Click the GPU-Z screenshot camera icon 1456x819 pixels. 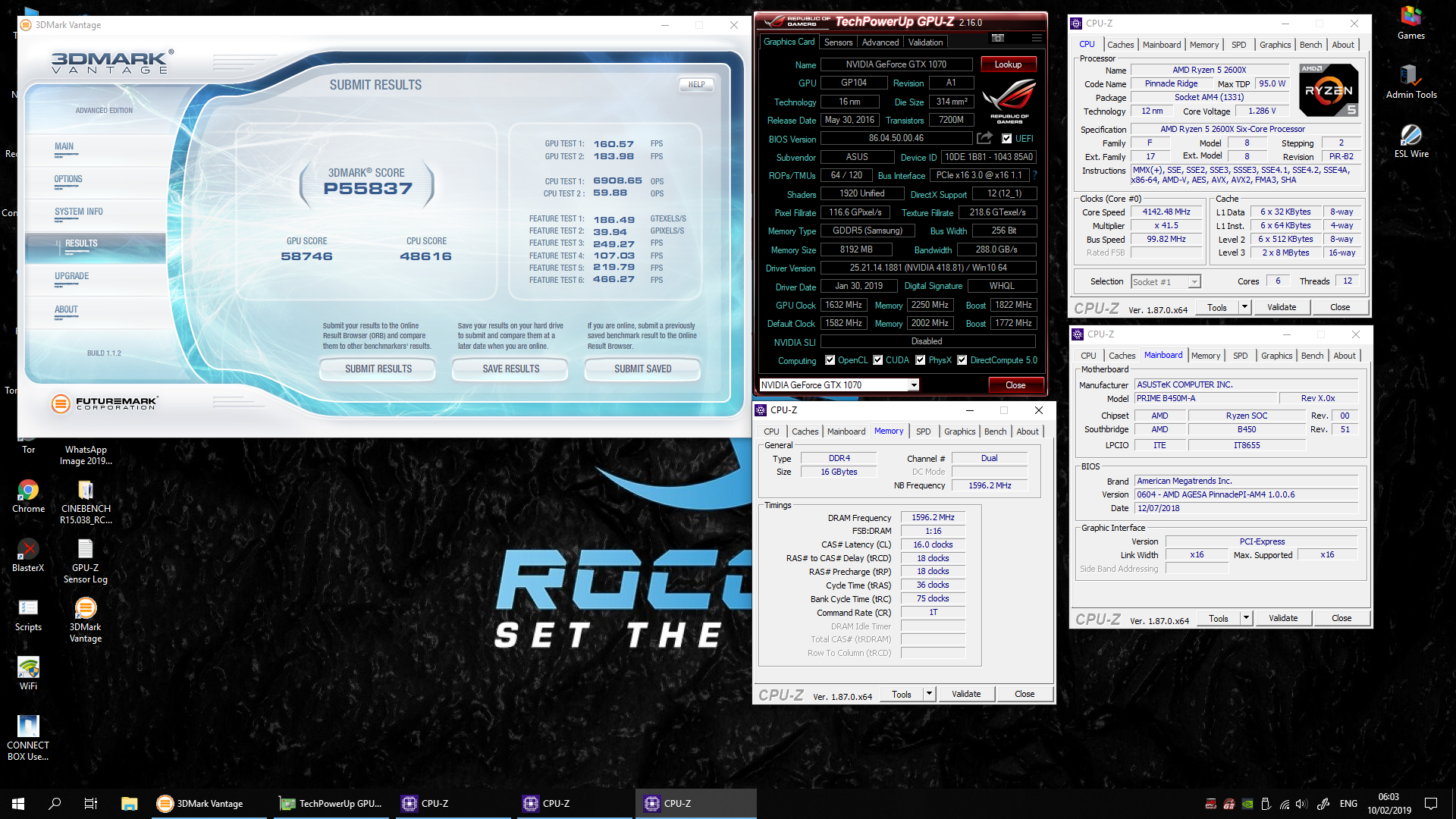pos(998,38)
